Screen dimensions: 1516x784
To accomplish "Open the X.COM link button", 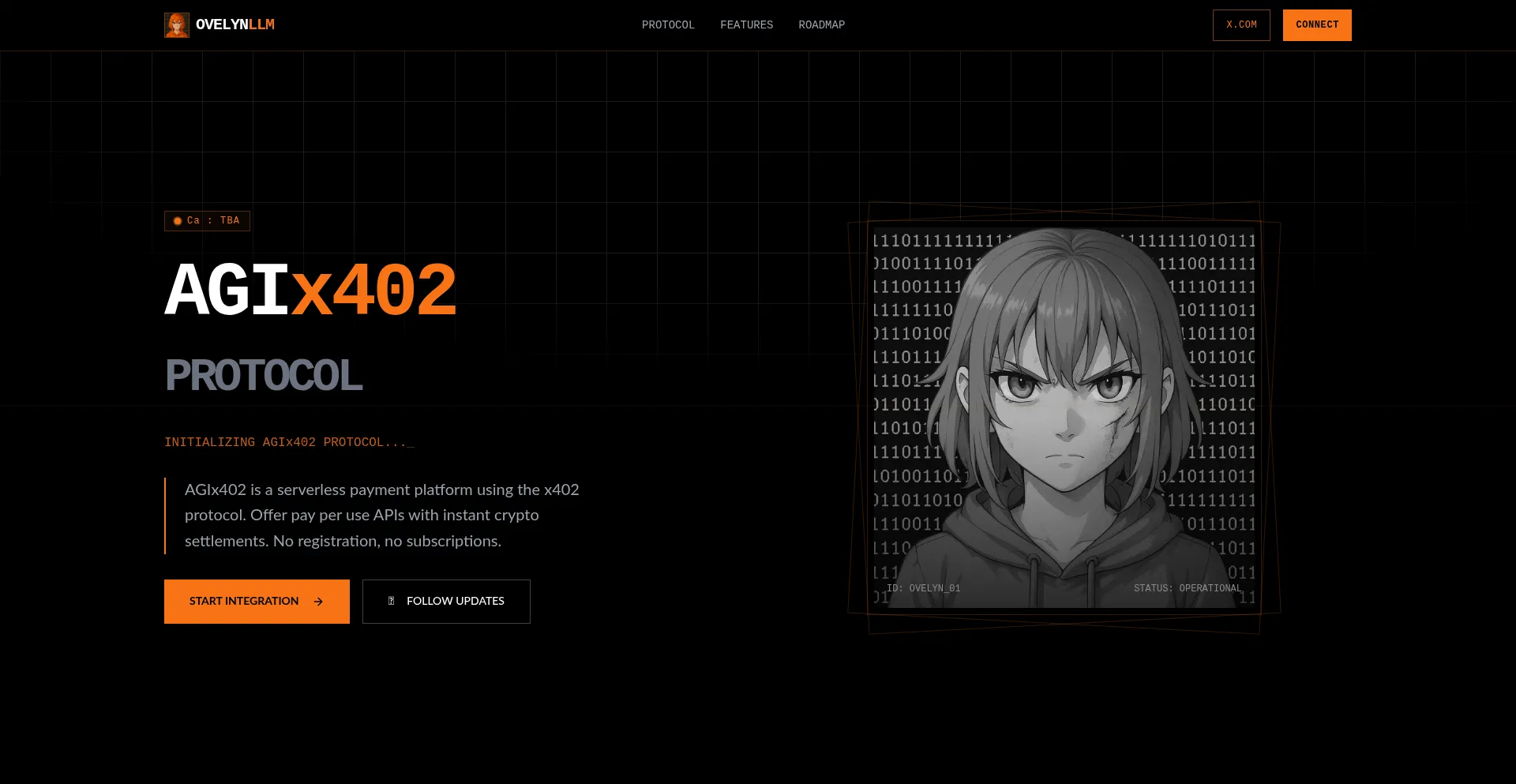I will 1241,25.
